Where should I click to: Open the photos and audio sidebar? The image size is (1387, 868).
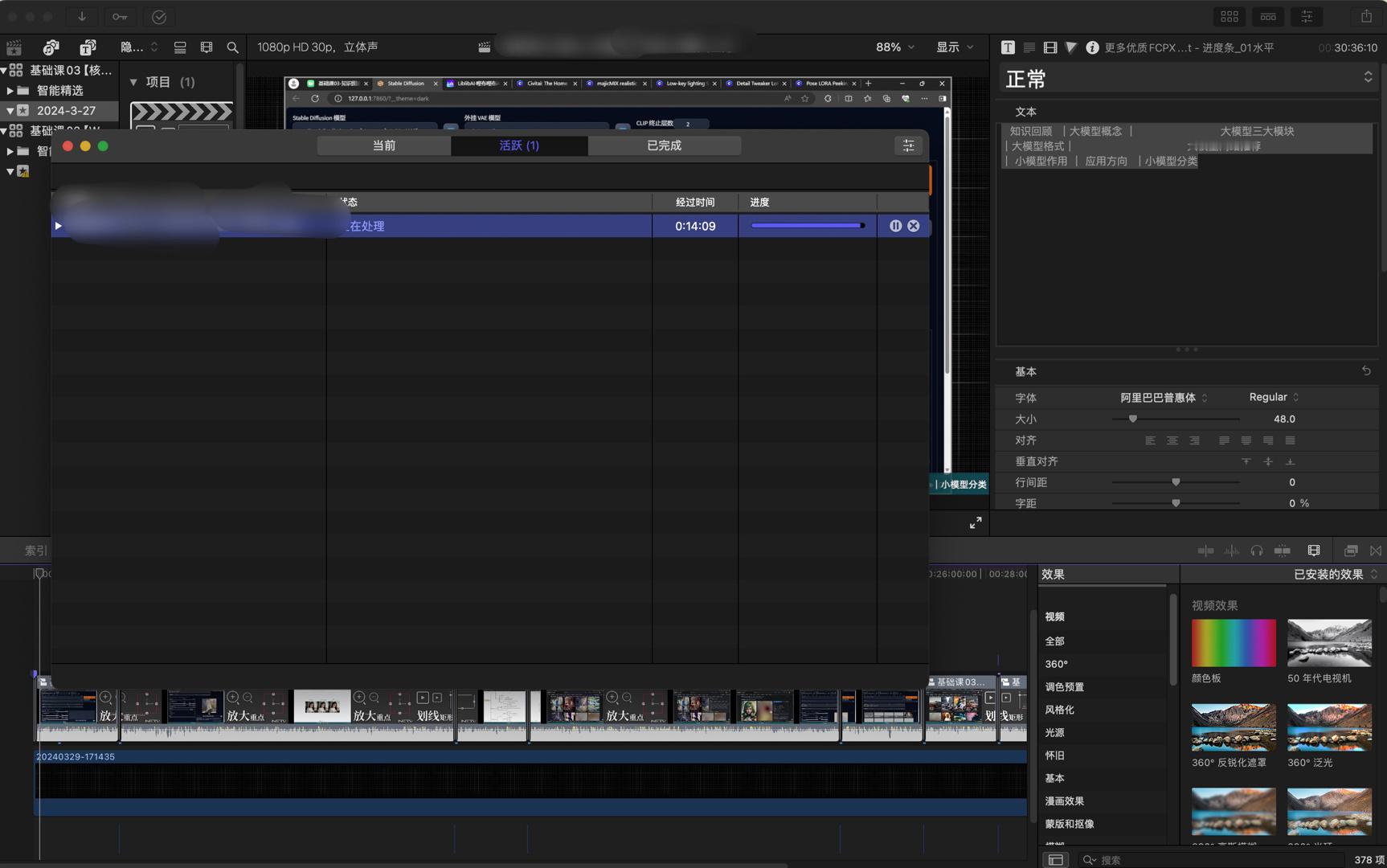(51, 47)
